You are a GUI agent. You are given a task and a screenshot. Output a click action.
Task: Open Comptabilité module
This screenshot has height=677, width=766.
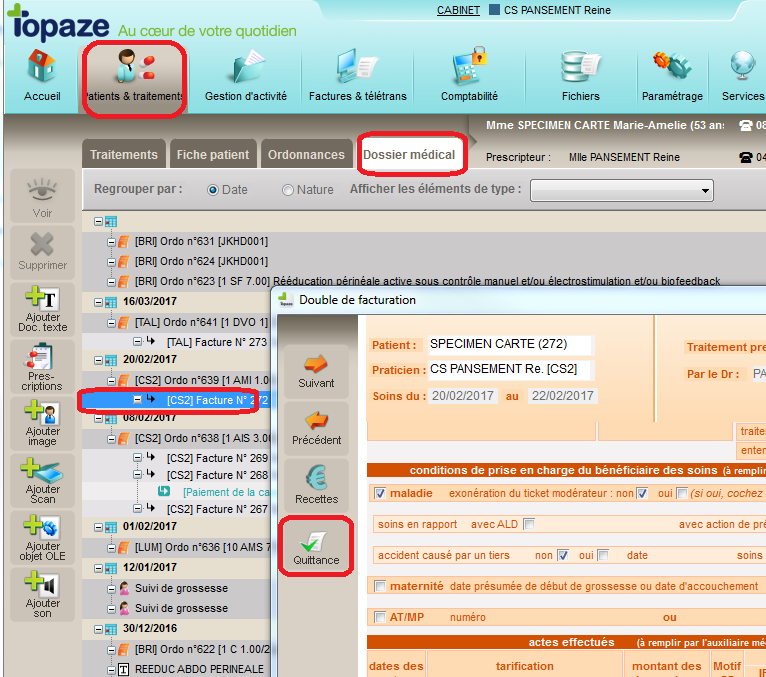pos(469,76)
